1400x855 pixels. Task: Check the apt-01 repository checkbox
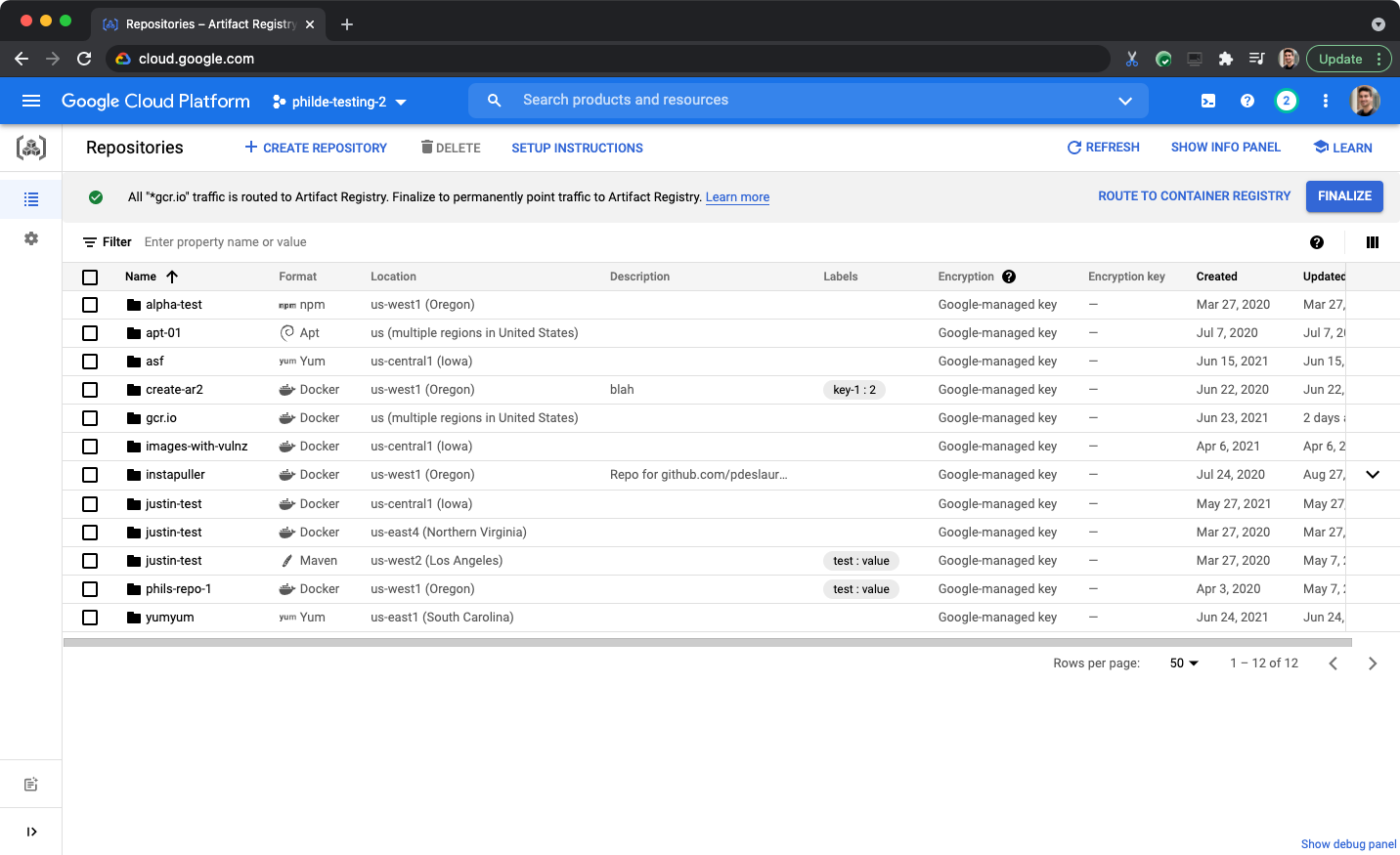coord(90,333)
